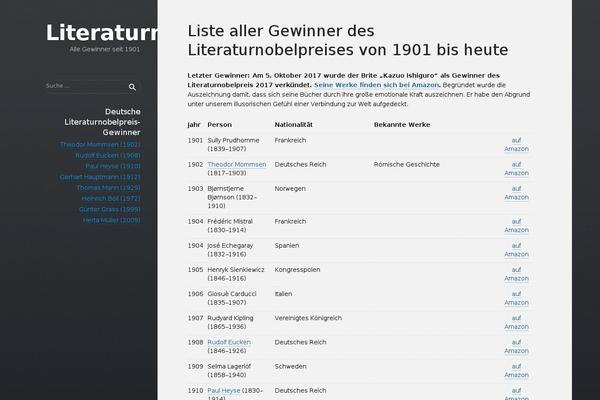The image size is (600, 400).
Task: Select the 'Vereinigtes Königreich' cell
Action: pyautogui.click(x=308, y=318)
